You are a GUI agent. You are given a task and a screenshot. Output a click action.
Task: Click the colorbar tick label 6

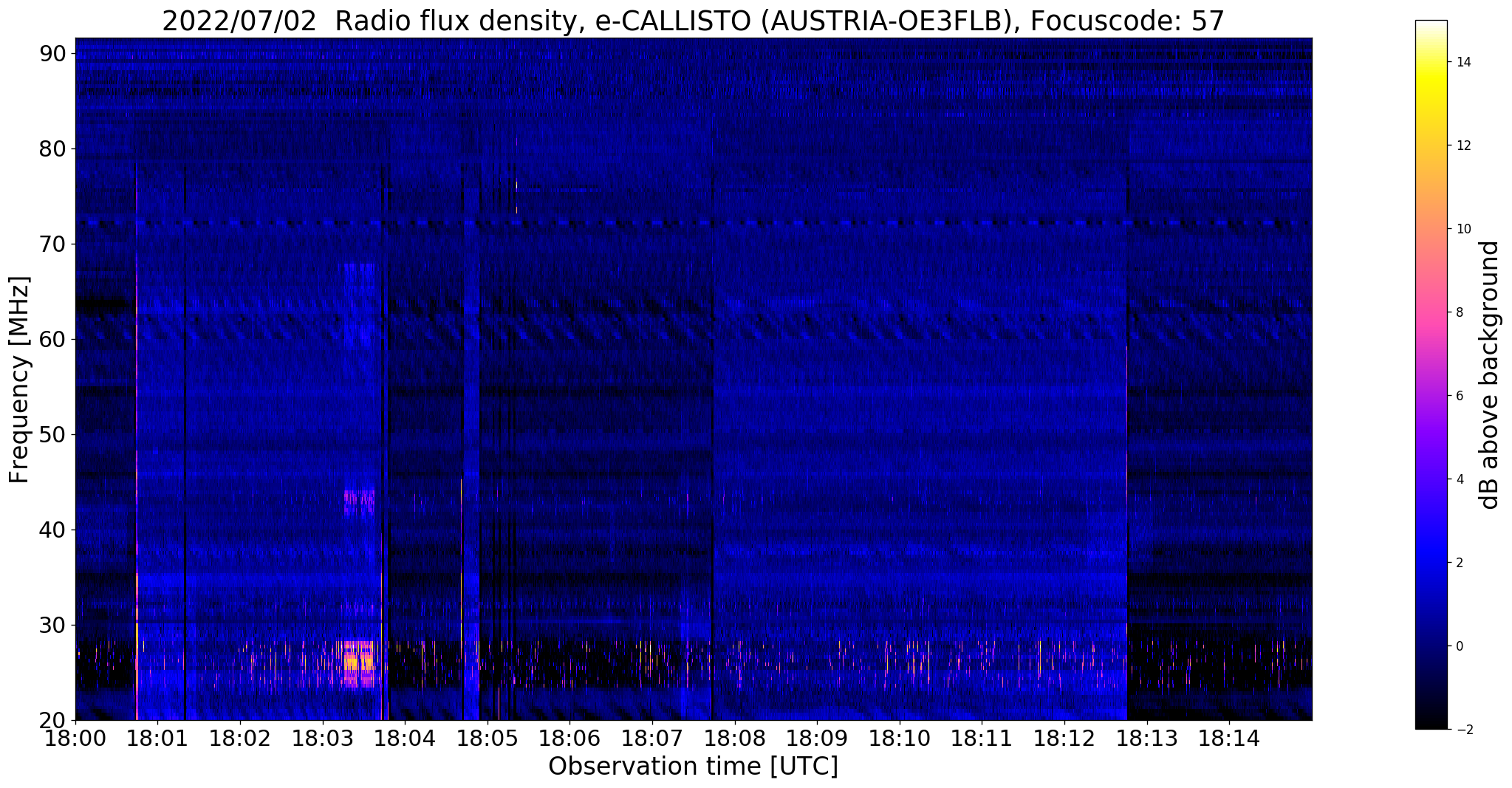(x=1459, y=396)
